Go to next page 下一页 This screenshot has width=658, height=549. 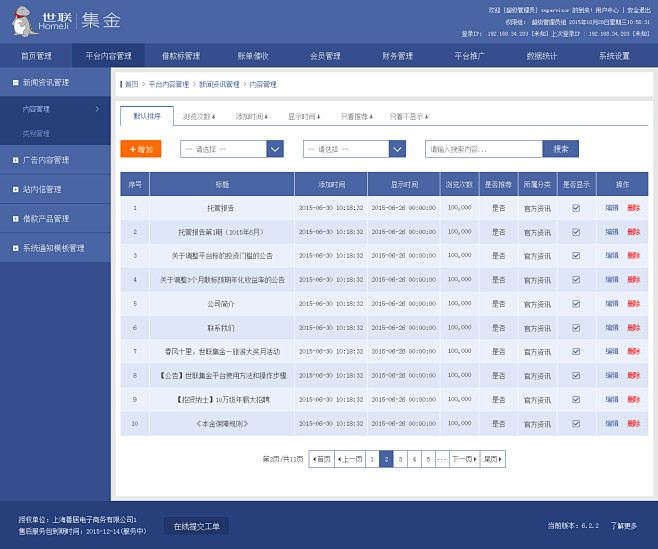pos(465,459)
